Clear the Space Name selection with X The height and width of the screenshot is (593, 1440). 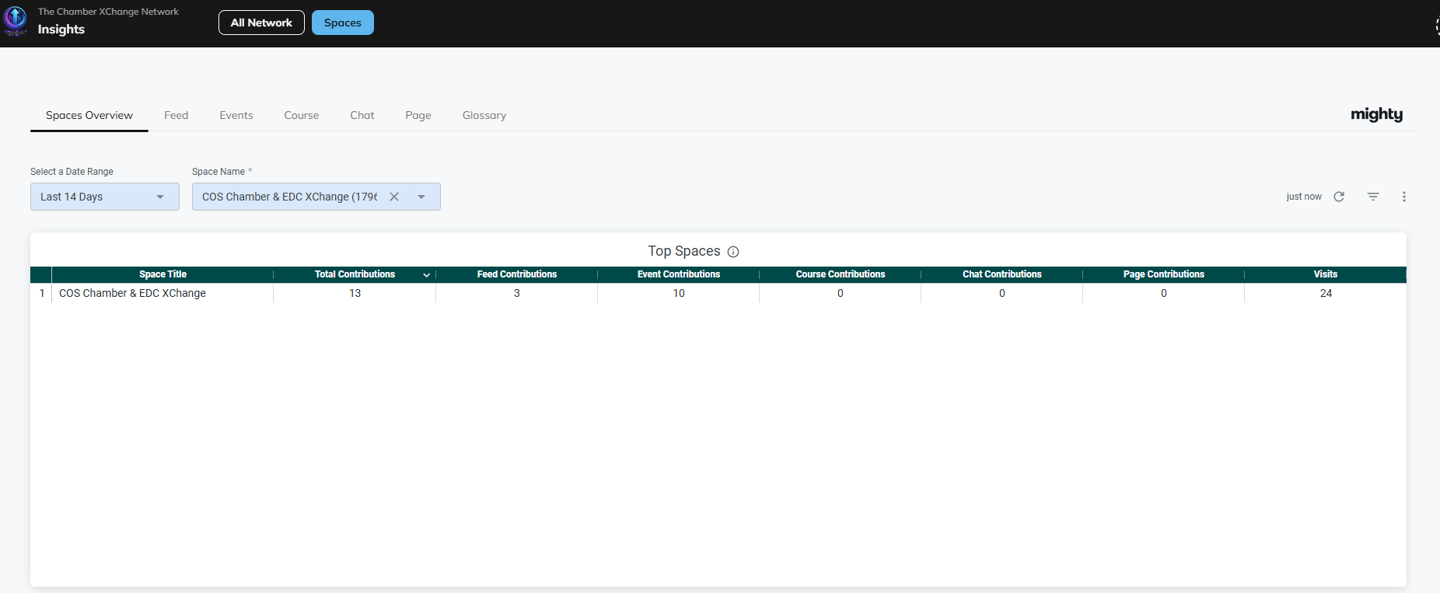tap(394, 197)
